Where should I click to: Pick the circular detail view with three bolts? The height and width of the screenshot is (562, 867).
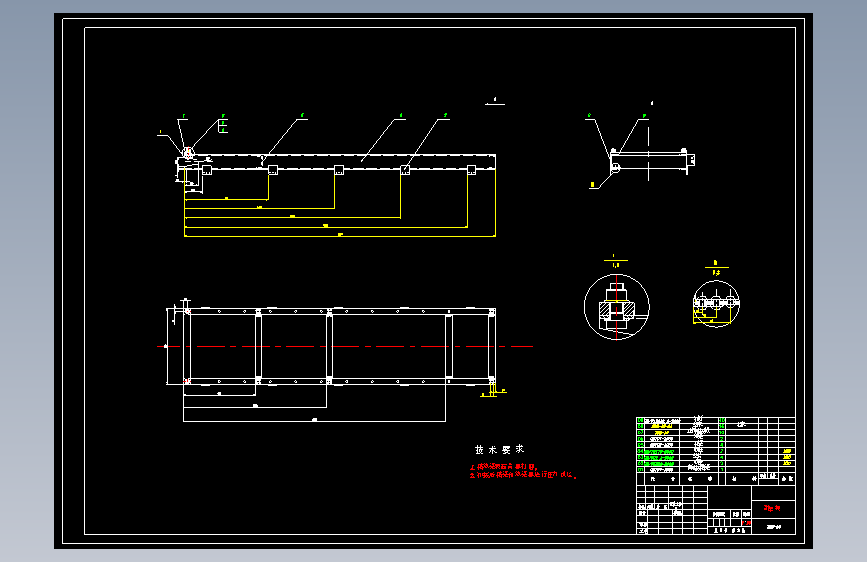click(717, 304)
